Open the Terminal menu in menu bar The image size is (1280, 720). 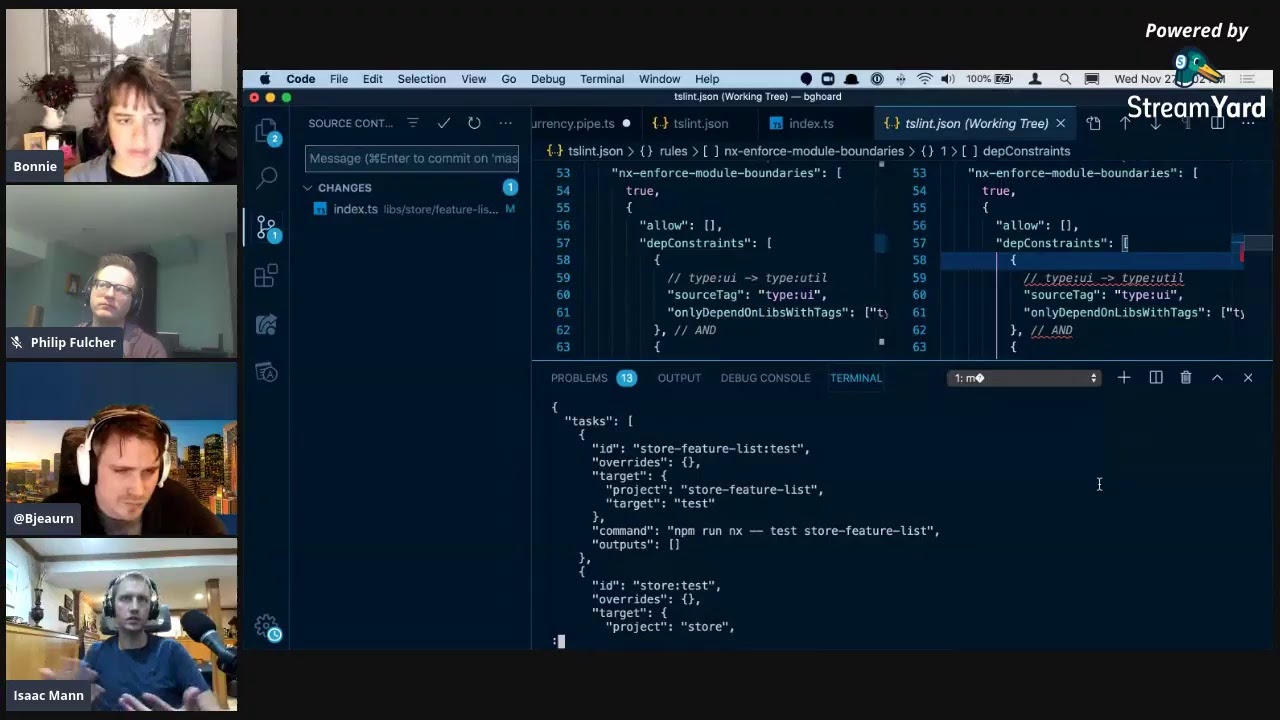[x=602, y=79]
